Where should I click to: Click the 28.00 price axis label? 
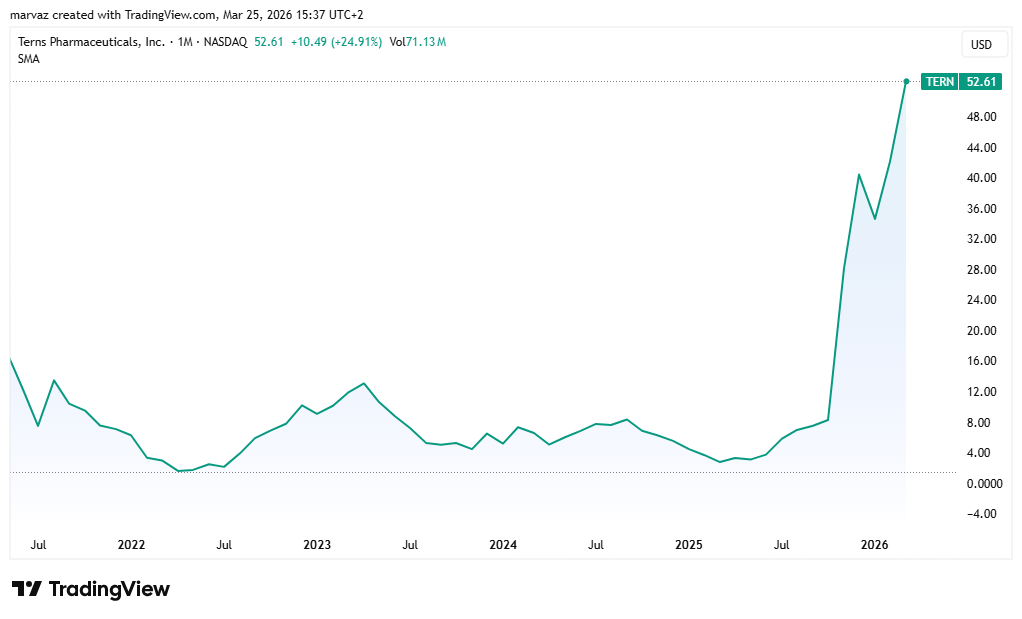click(982, 269)
